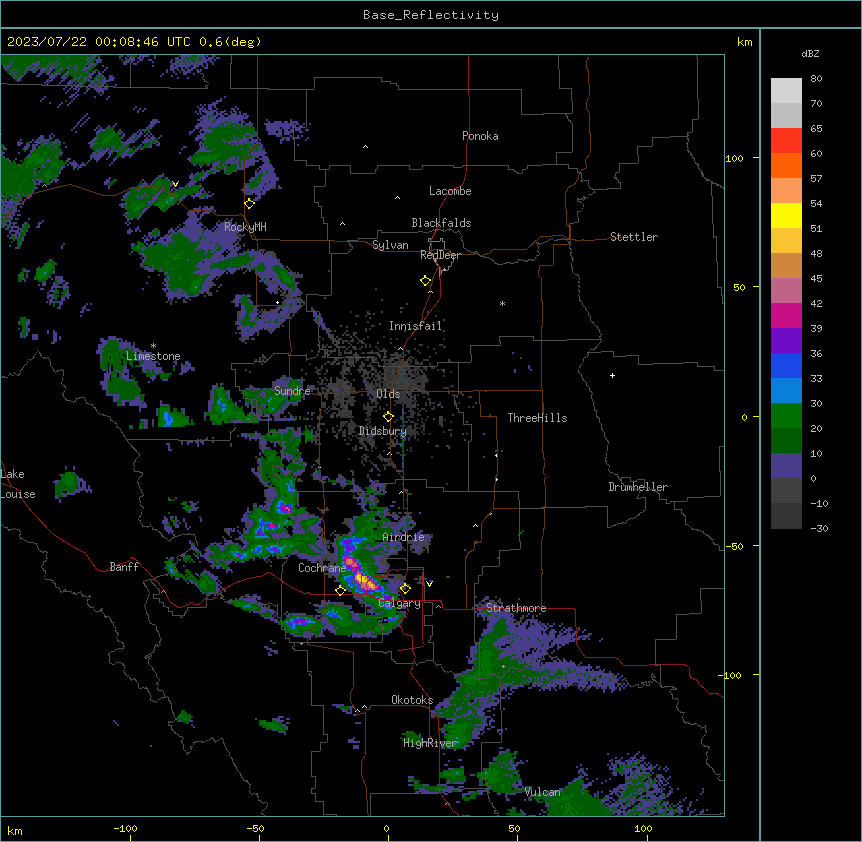This screenshot has height=842, width=862.
Task: Click the Blackfalds city label
Action: (x=441, y=223)
